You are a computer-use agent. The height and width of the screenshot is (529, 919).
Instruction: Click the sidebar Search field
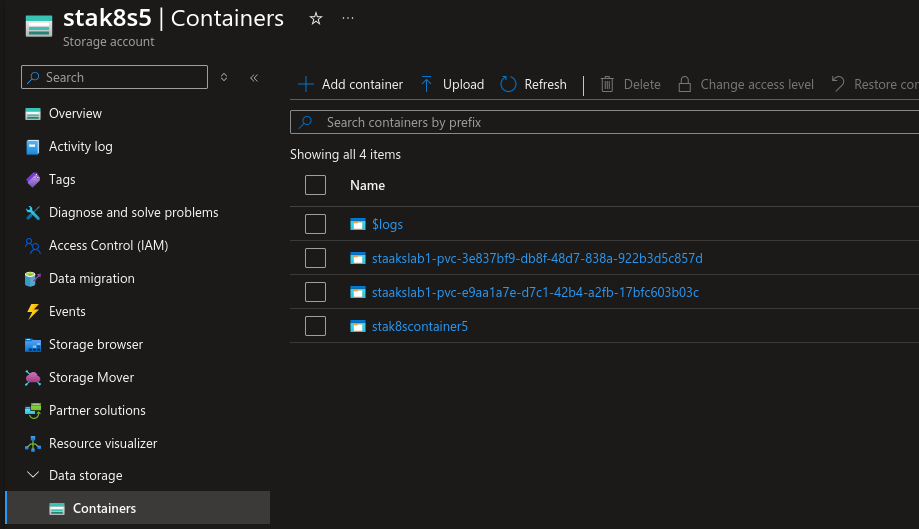114,77
